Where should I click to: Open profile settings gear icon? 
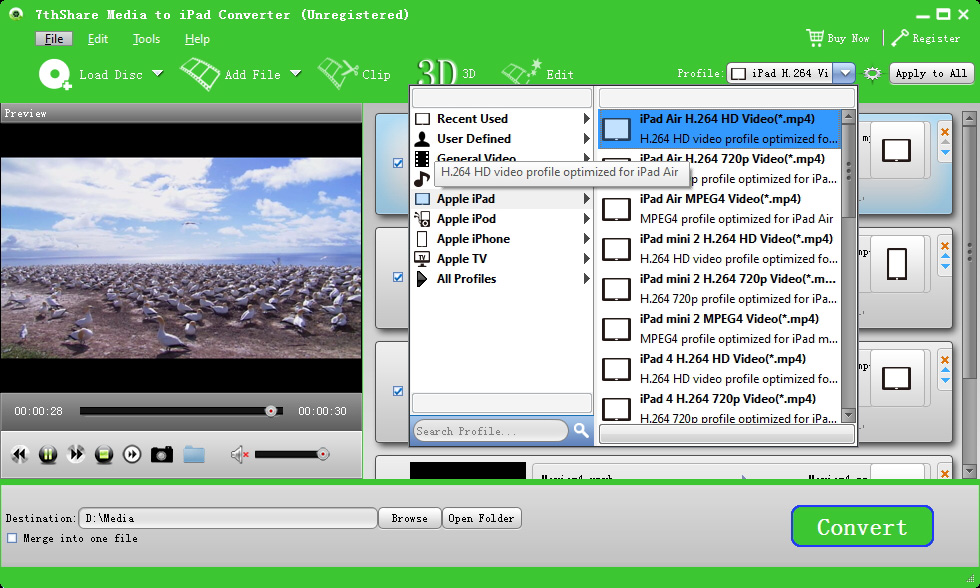coord(872,74)
